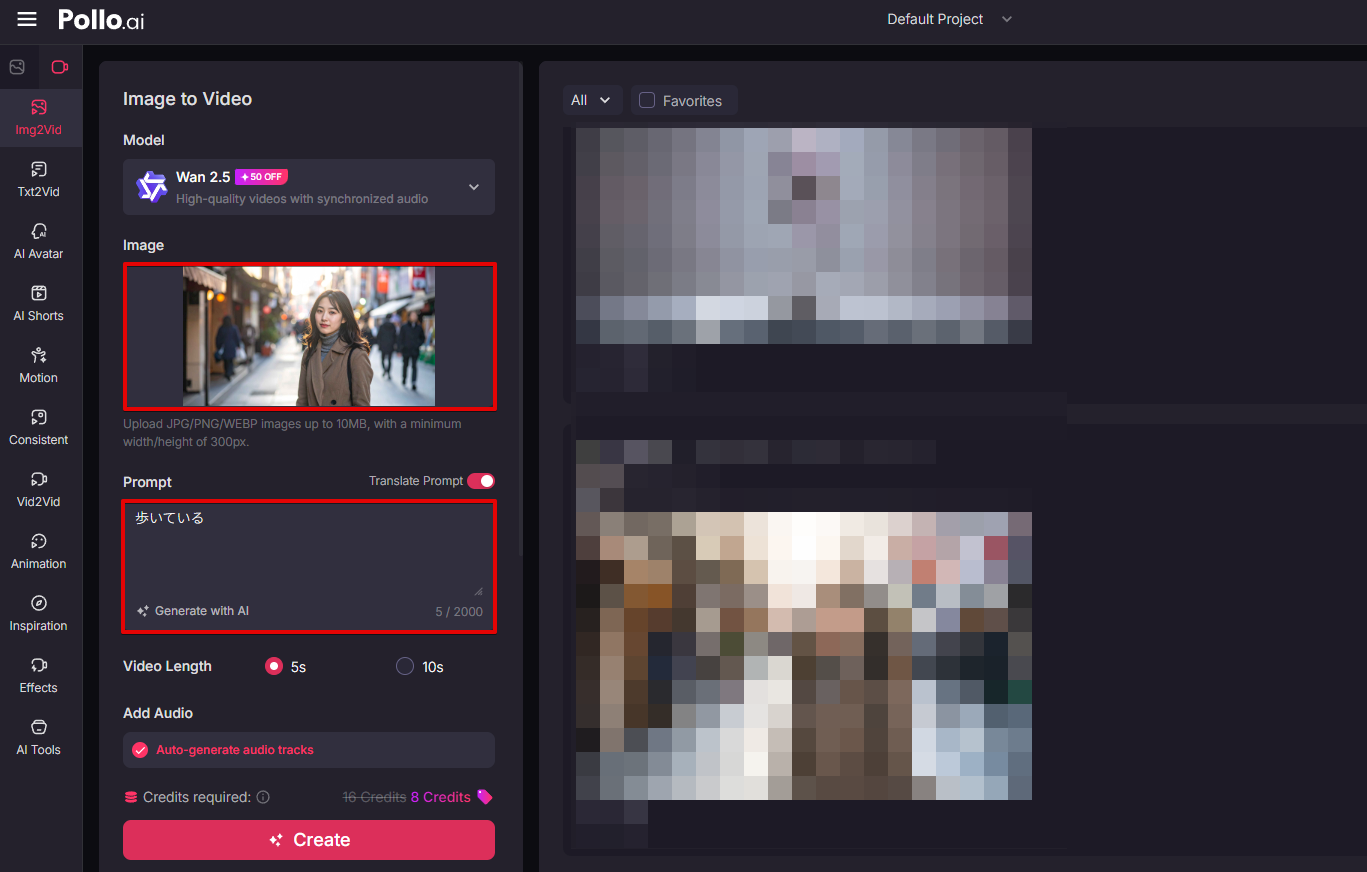Viewport: 1367px width, 872px height.
Task: Open the AI Shorts tool
Action: [x=39, y=302]
